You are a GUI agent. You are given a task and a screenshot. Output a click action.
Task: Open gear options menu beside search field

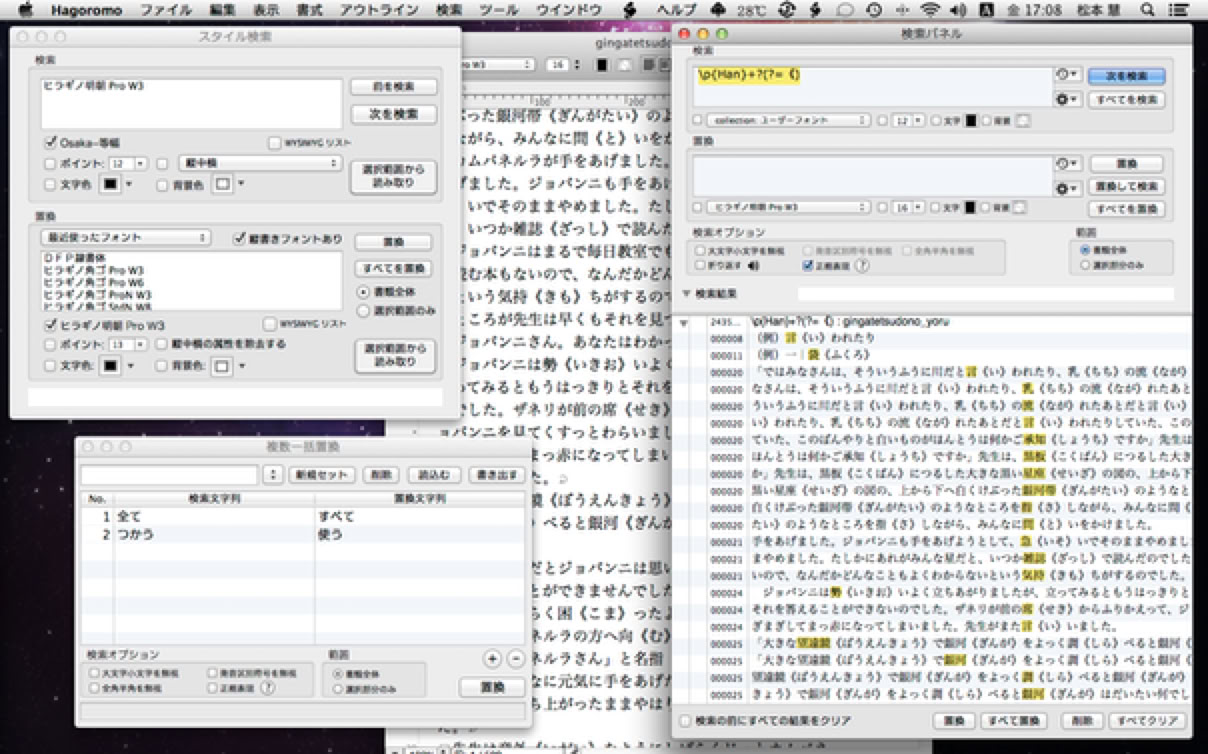(x=1067, y=99)
